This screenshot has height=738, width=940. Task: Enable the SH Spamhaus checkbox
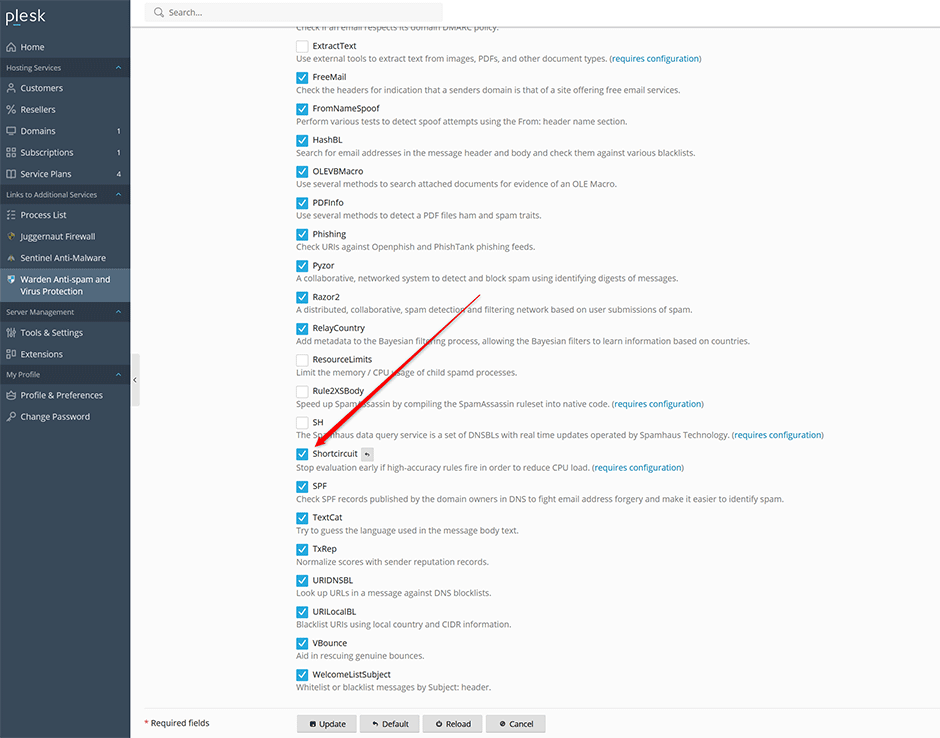302,423
